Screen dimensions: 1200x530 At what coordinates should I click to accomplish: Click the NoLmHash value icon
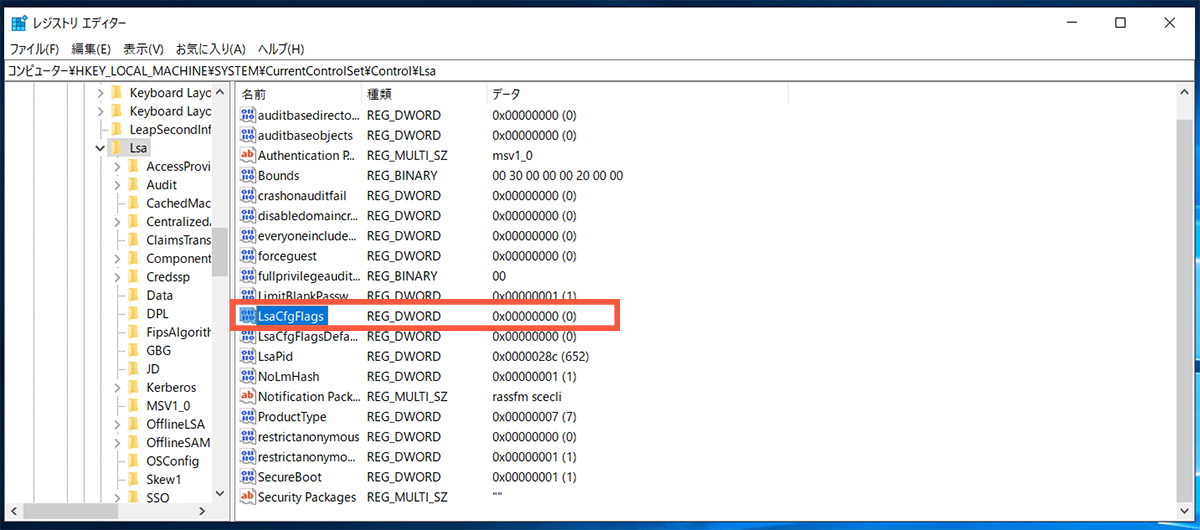[x=248, y=376]
